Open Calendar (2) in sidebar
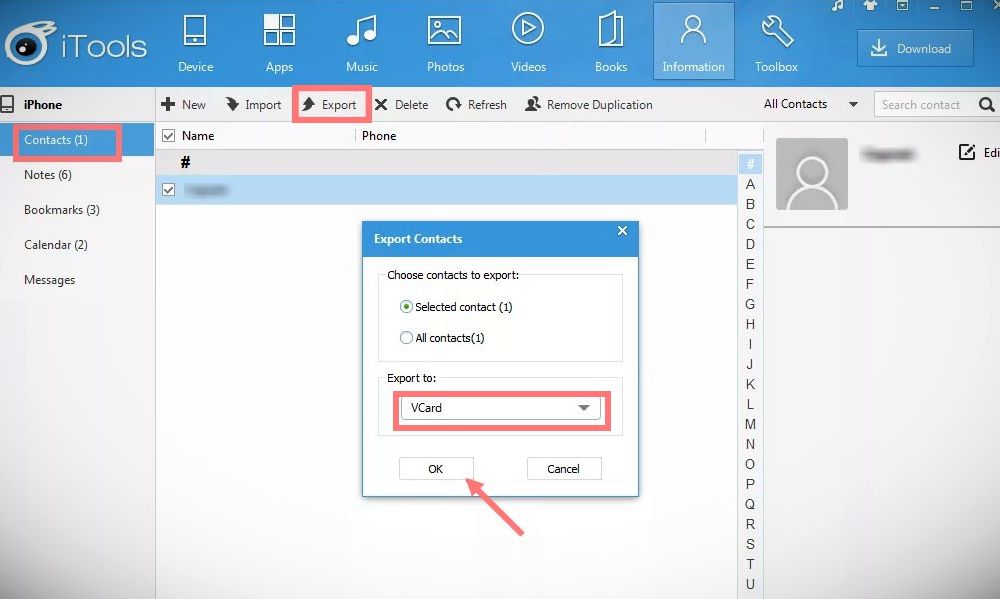 click(56, 245)
